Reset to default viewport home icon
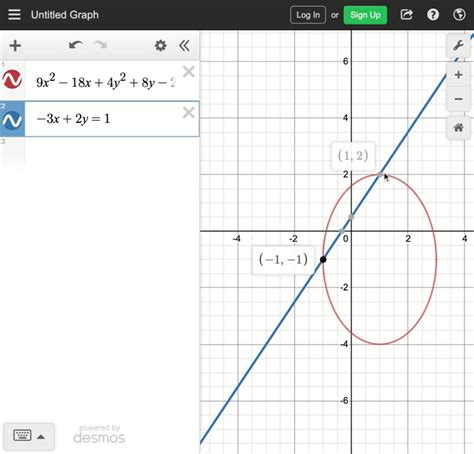This screenshot has height=454, width=474. click(458, 127)
